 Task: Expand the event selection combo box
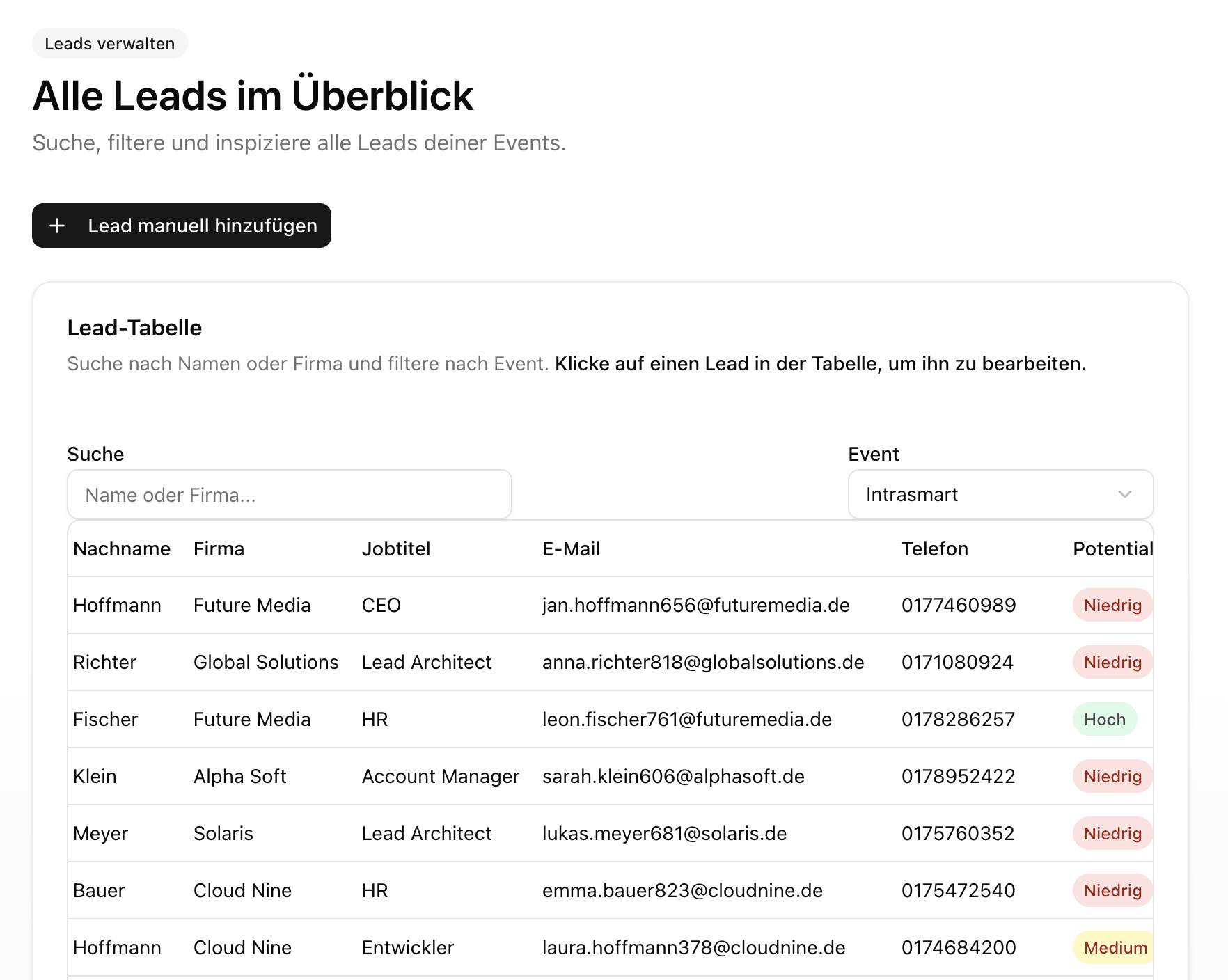(x=1000, y=494)
